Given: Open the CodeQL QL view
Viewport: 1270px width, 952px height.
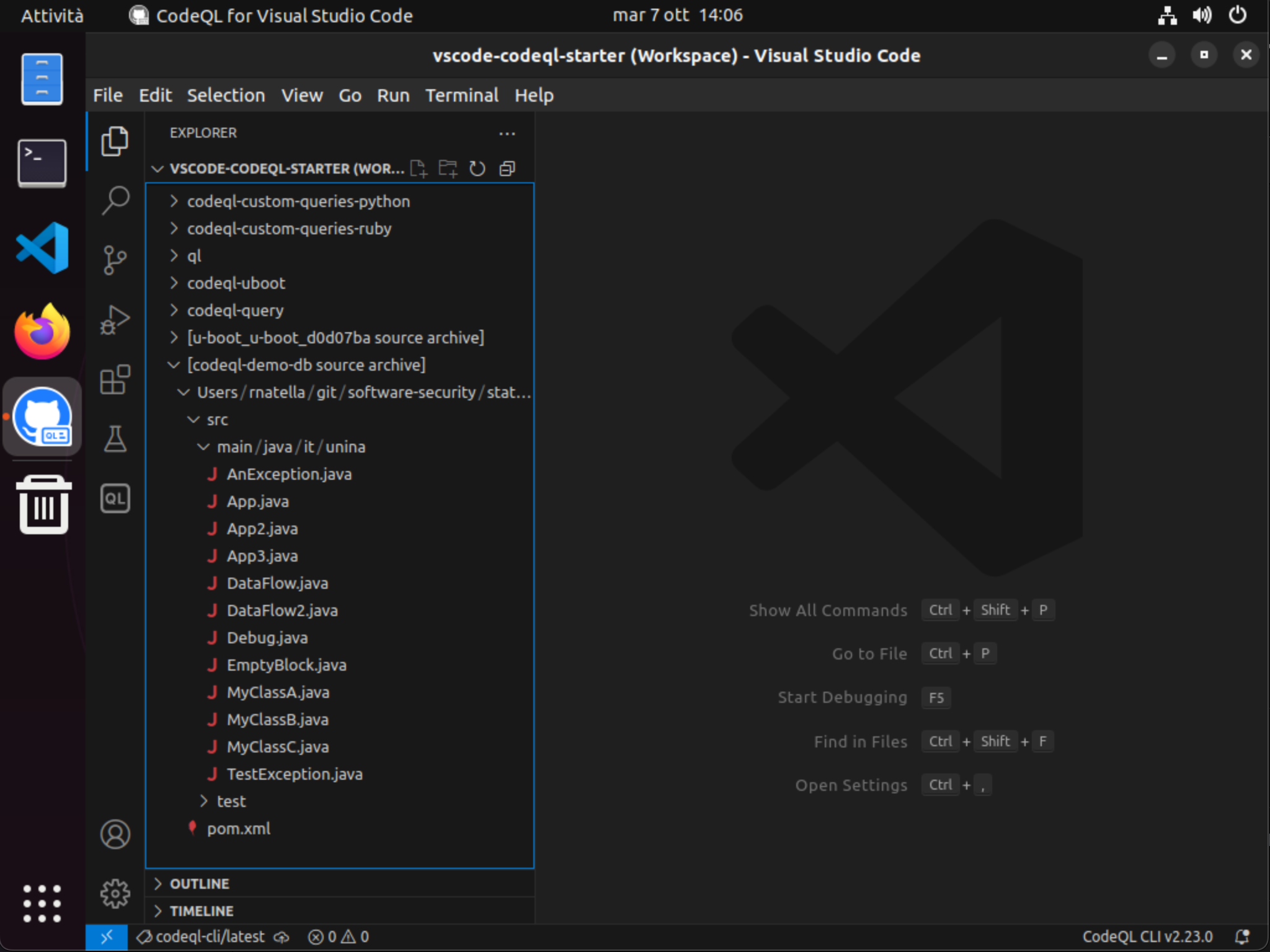Looking at the screenshot, I should pos(115,498).
